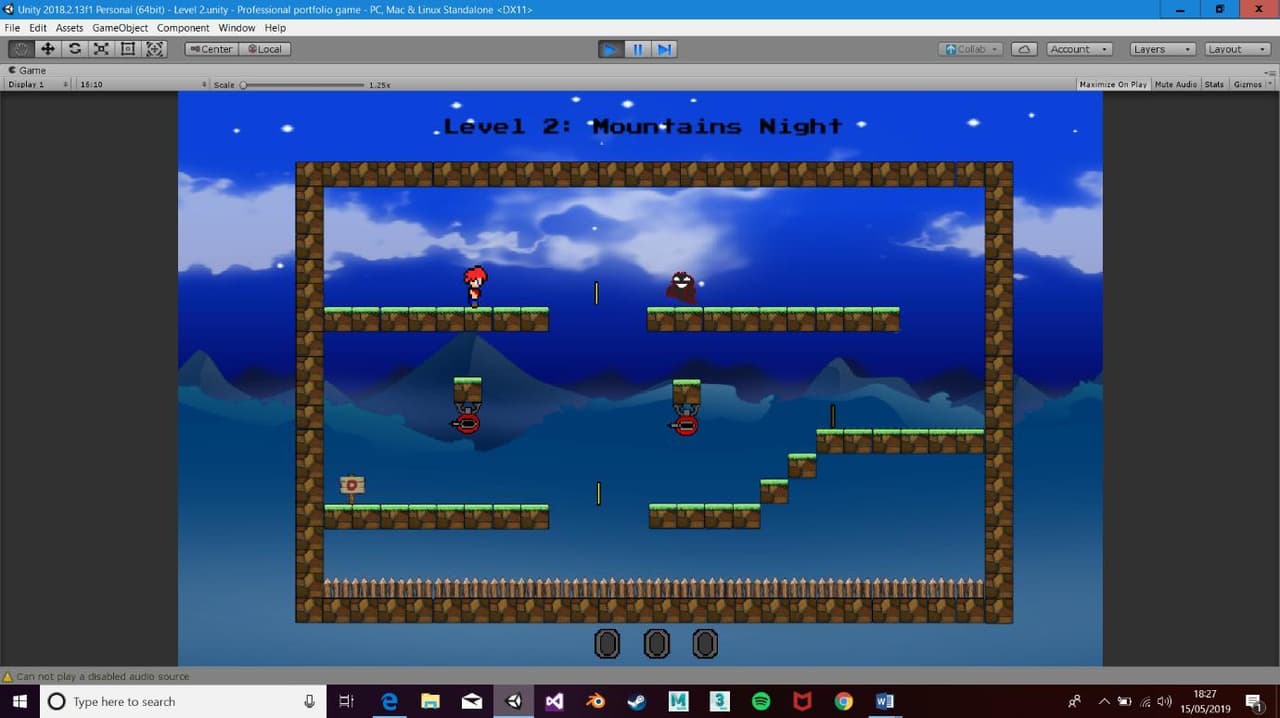Toggle the Stats overlay
The width and height of the screenshot is (1280, 718).
[x=1214, y=84]
